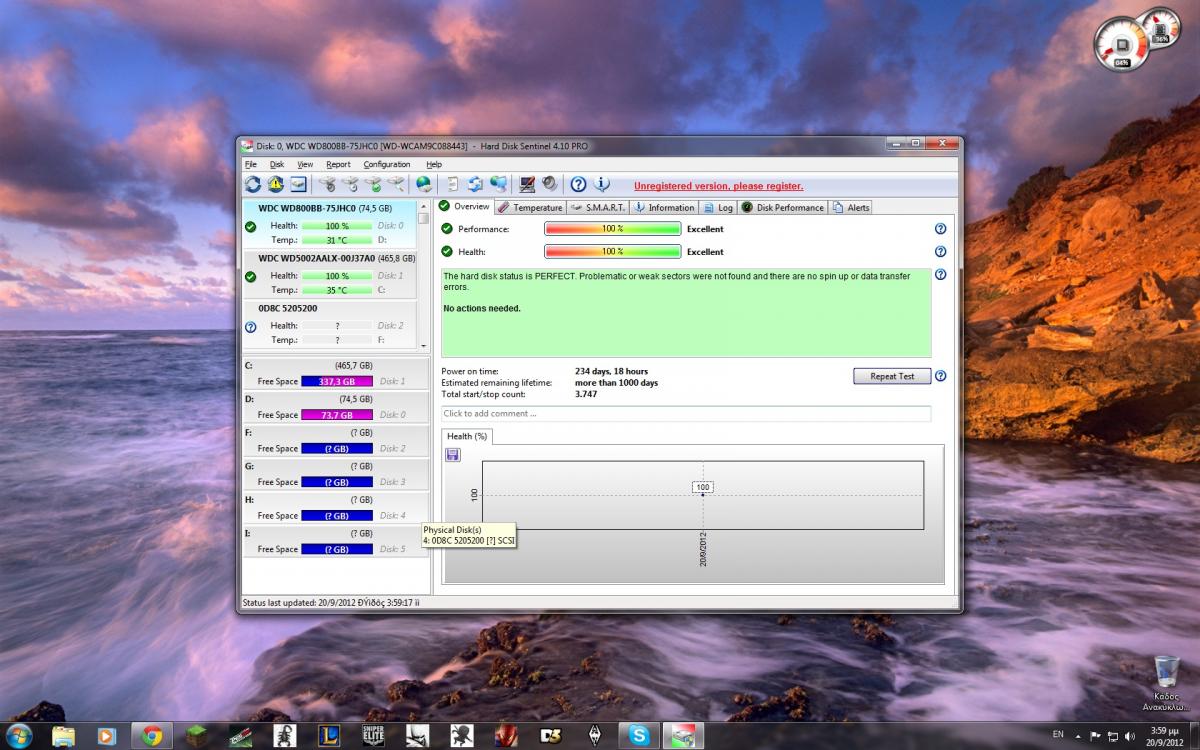The image size is (1200, 750).
Task: Open Skype from the taskbar
Action: pyautogui.click(x=638, y=735)
